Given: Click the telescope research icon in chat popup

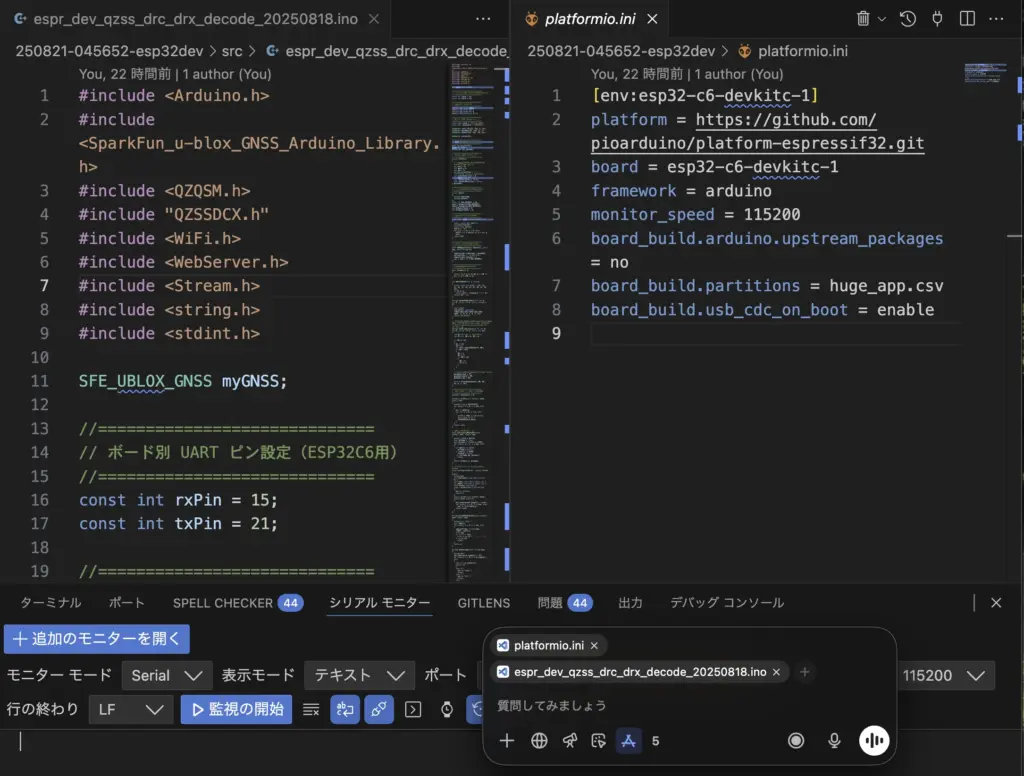Looking at the screenshot, I should [569, 740].
